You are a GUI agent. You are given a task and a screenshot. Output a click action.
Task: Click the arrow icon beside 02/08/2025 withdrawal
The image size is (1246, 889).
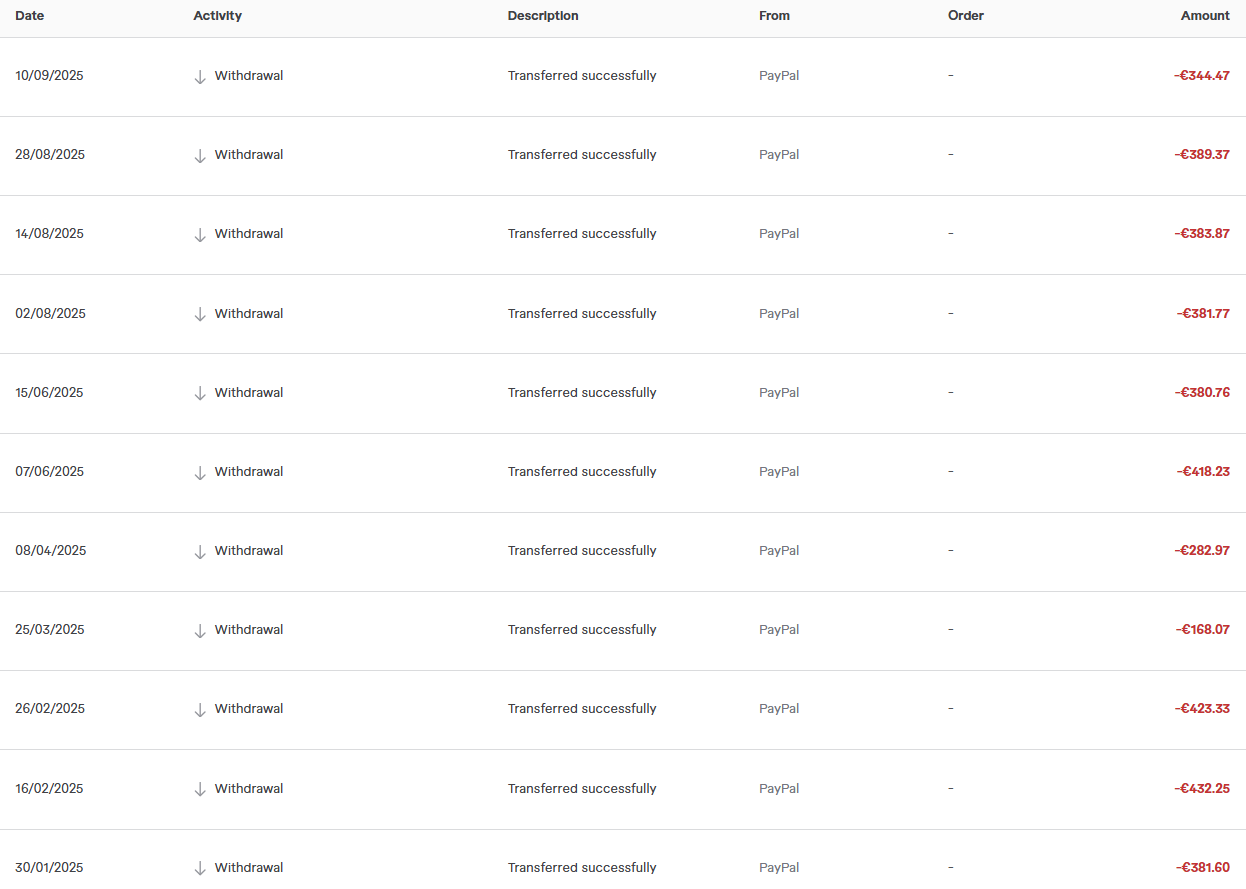coord(200,314)
